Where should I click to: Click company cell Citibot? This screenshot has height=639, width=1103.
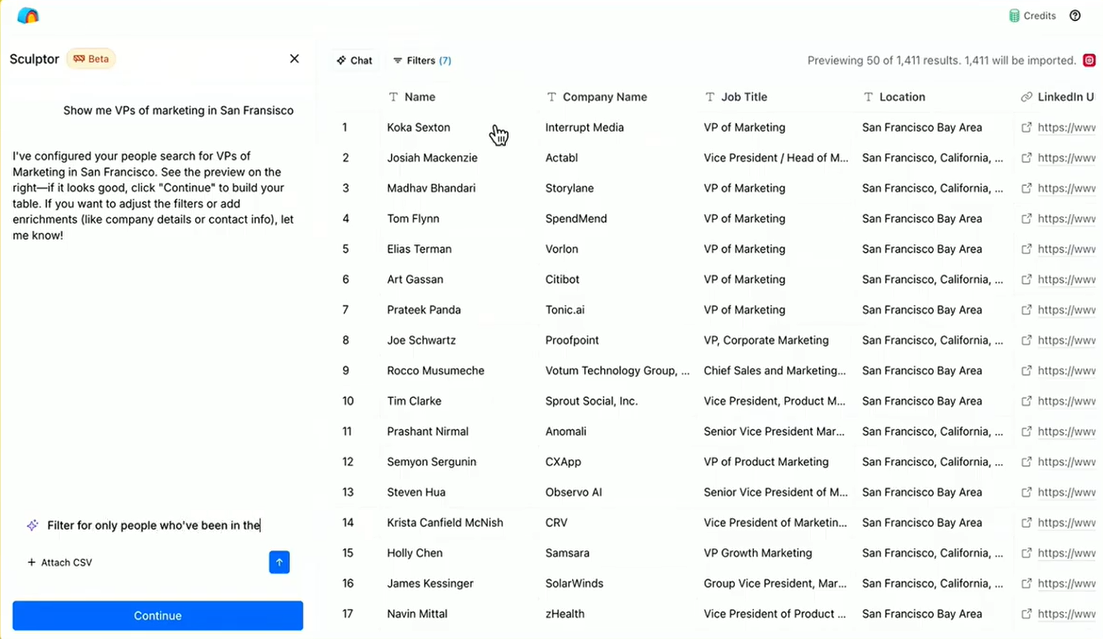(x=562, y=279)
